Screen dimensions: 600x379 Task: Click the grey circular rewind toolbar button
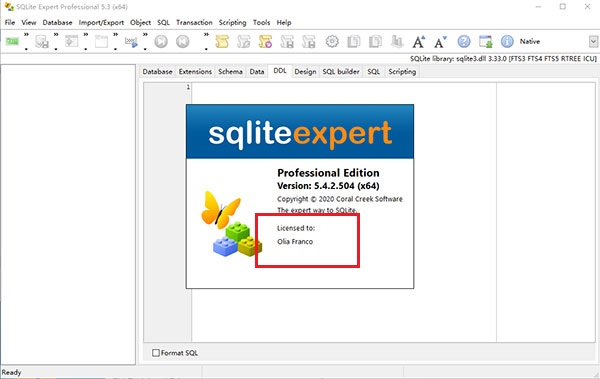point(183,41)
